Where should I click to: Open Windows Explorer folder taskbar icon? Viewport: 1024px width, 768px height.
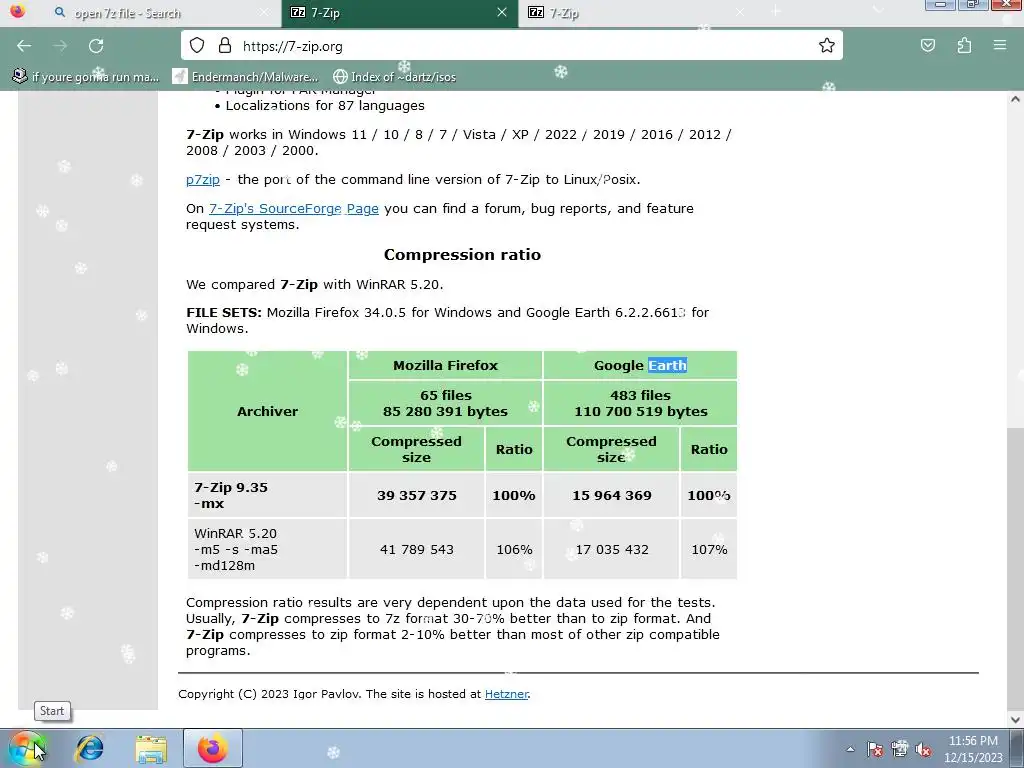151,748
